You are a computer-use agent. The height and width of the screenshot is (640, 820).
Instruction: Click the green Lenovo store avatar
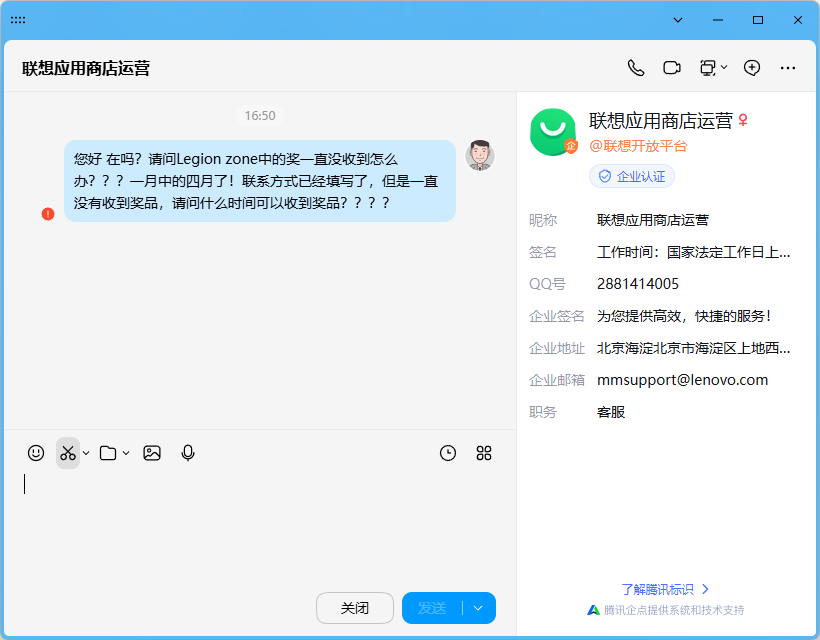[553, 132]
